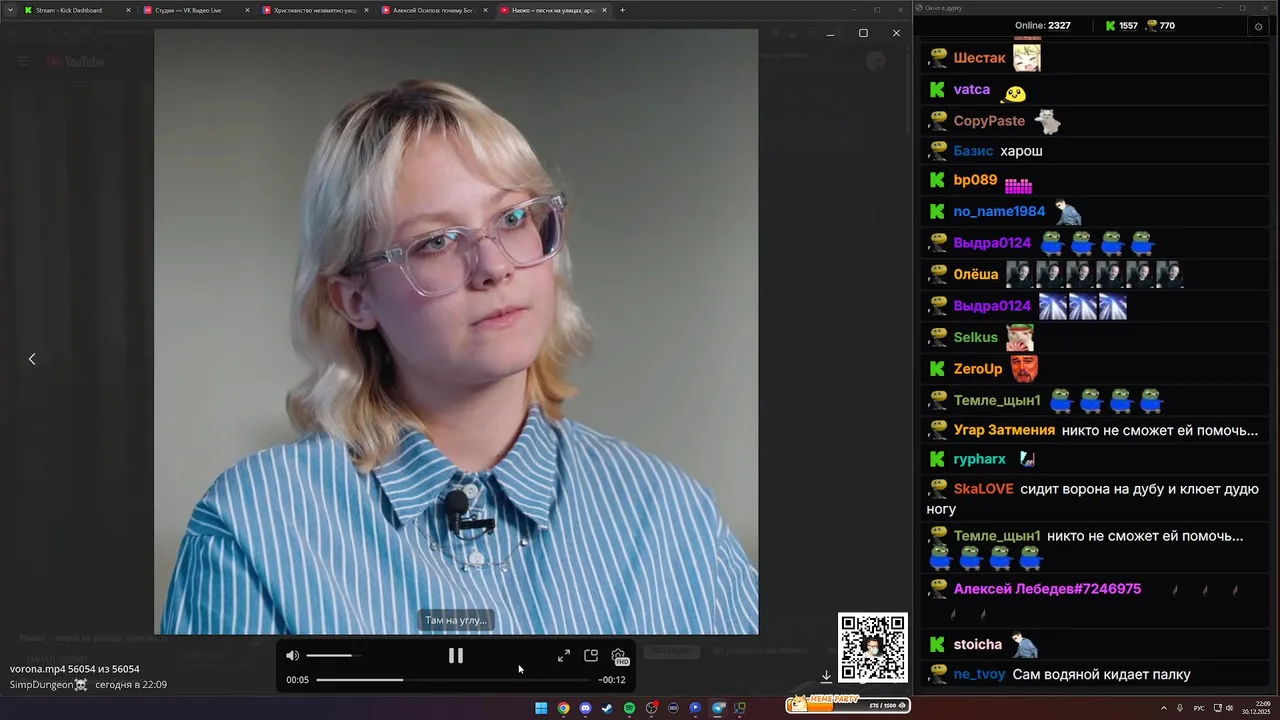Click the Kick viewer count 1557

click(1121, 26)
